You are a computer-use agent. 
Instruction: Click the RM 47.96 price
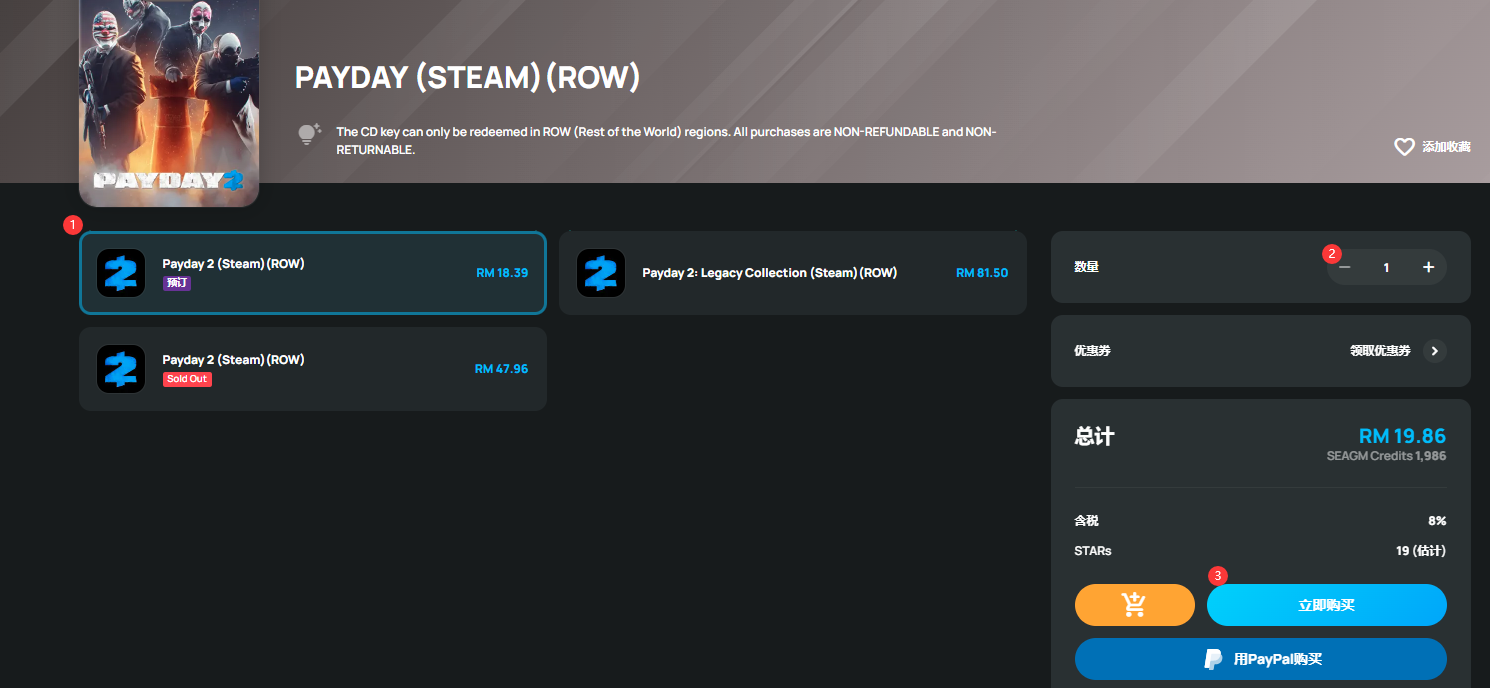501,369
